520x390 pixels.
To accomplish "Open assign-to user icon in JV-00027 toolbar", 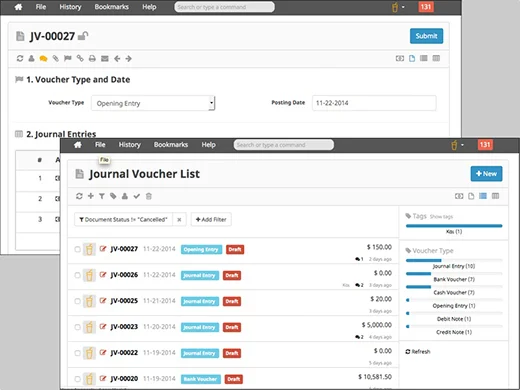I will [x=31, y=59].
